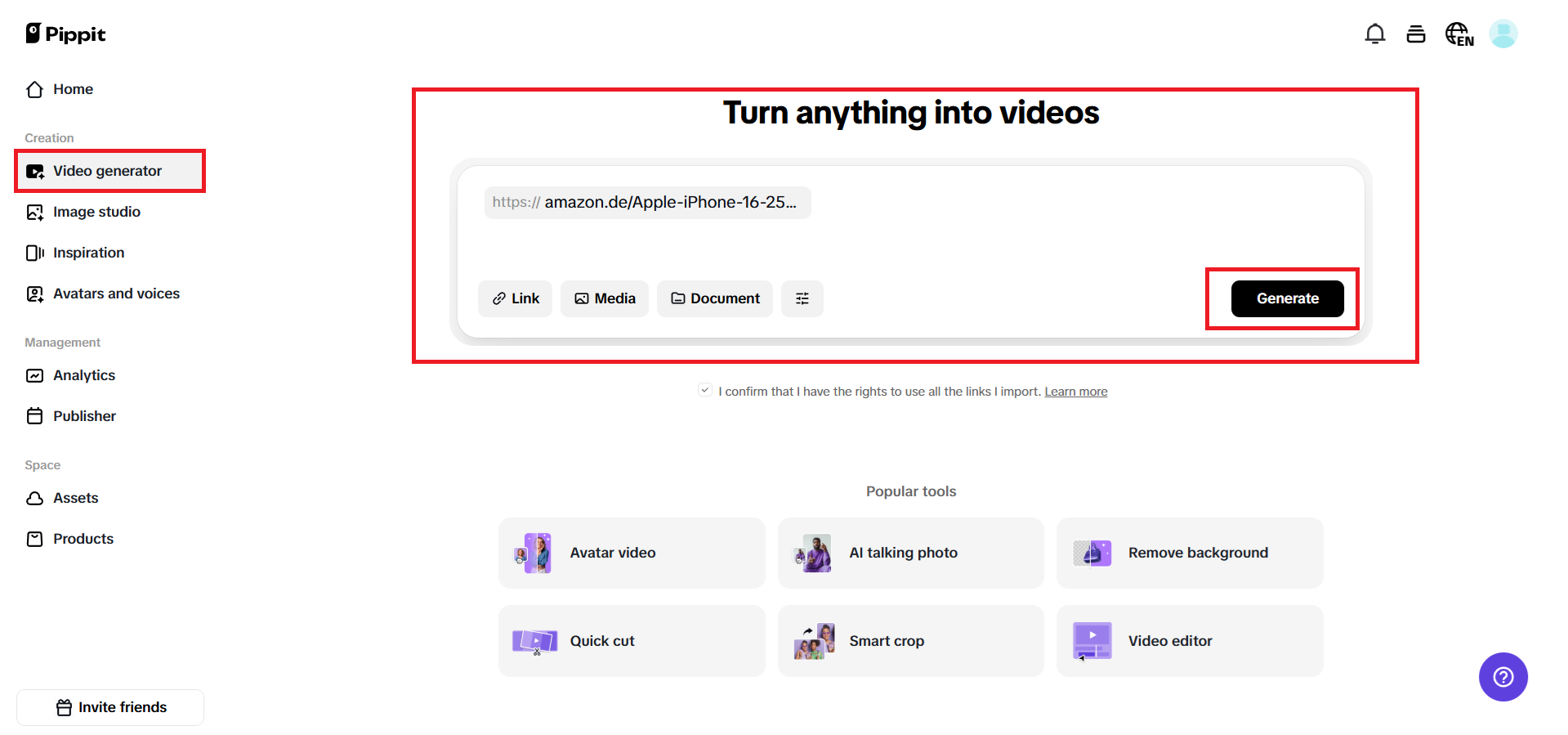Open the Smart crop tool
The height and width of the screenshot is (735, 1568).
[911, 641]
